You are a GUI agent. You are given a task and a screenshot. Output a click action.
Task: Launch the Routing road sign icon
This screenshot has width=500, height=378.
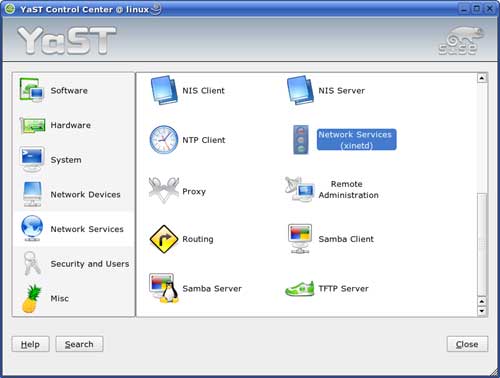point(164,239)
